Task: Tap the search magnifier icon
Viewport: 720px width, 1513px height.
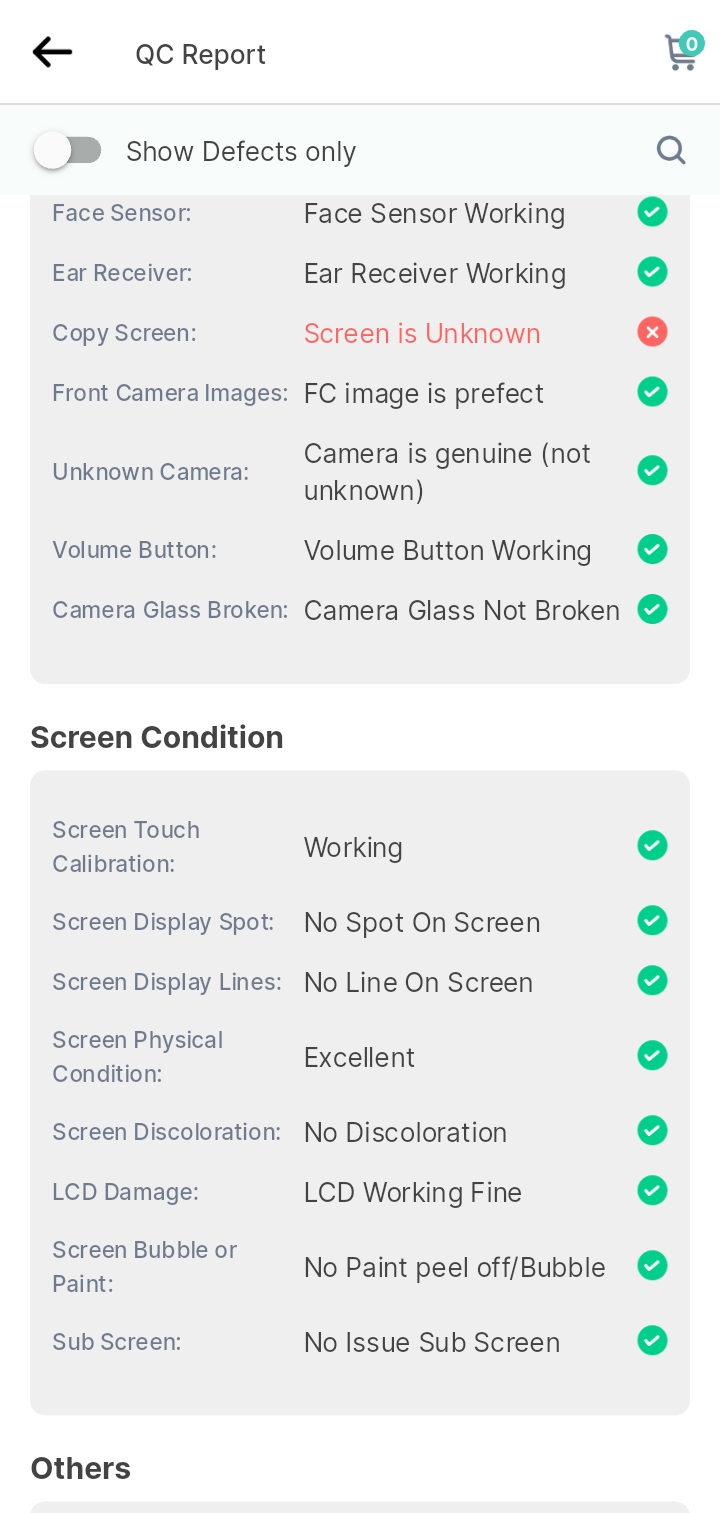Action: coord(671,151)
